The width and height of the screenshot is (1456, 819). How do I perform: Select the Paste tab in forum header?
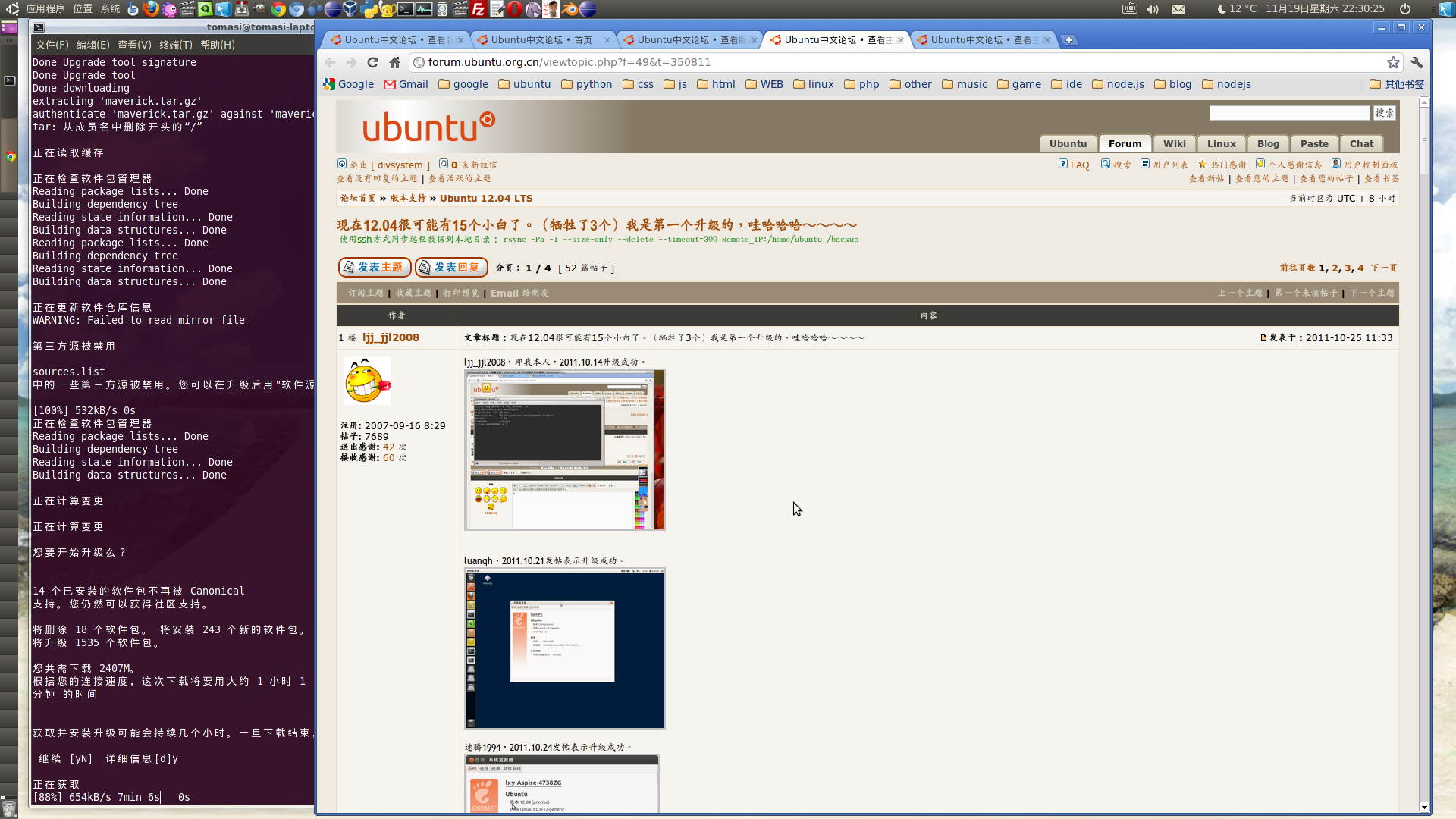pyautogui.click(x=1314, y=143)
